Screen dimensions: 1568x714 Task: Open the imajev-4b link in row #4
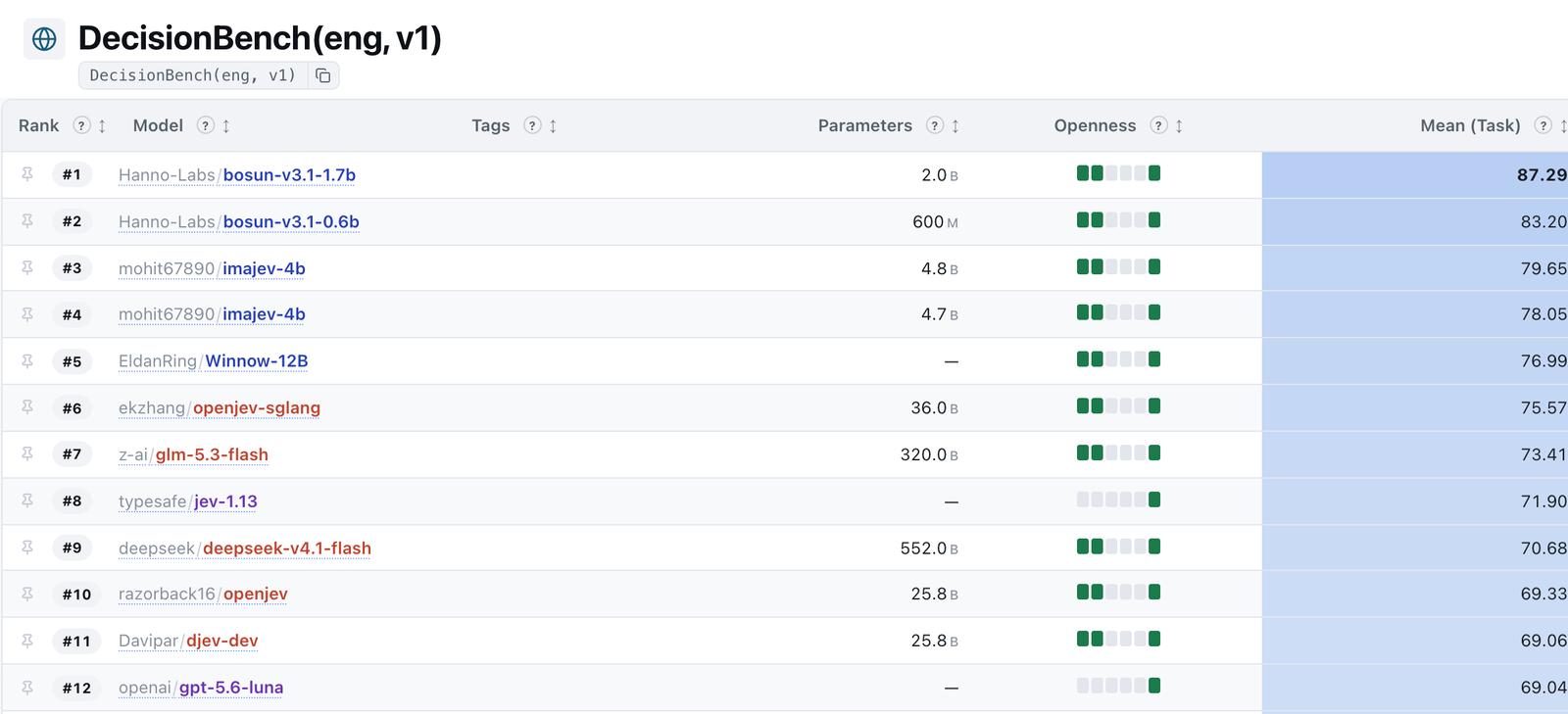pos(212,314)
